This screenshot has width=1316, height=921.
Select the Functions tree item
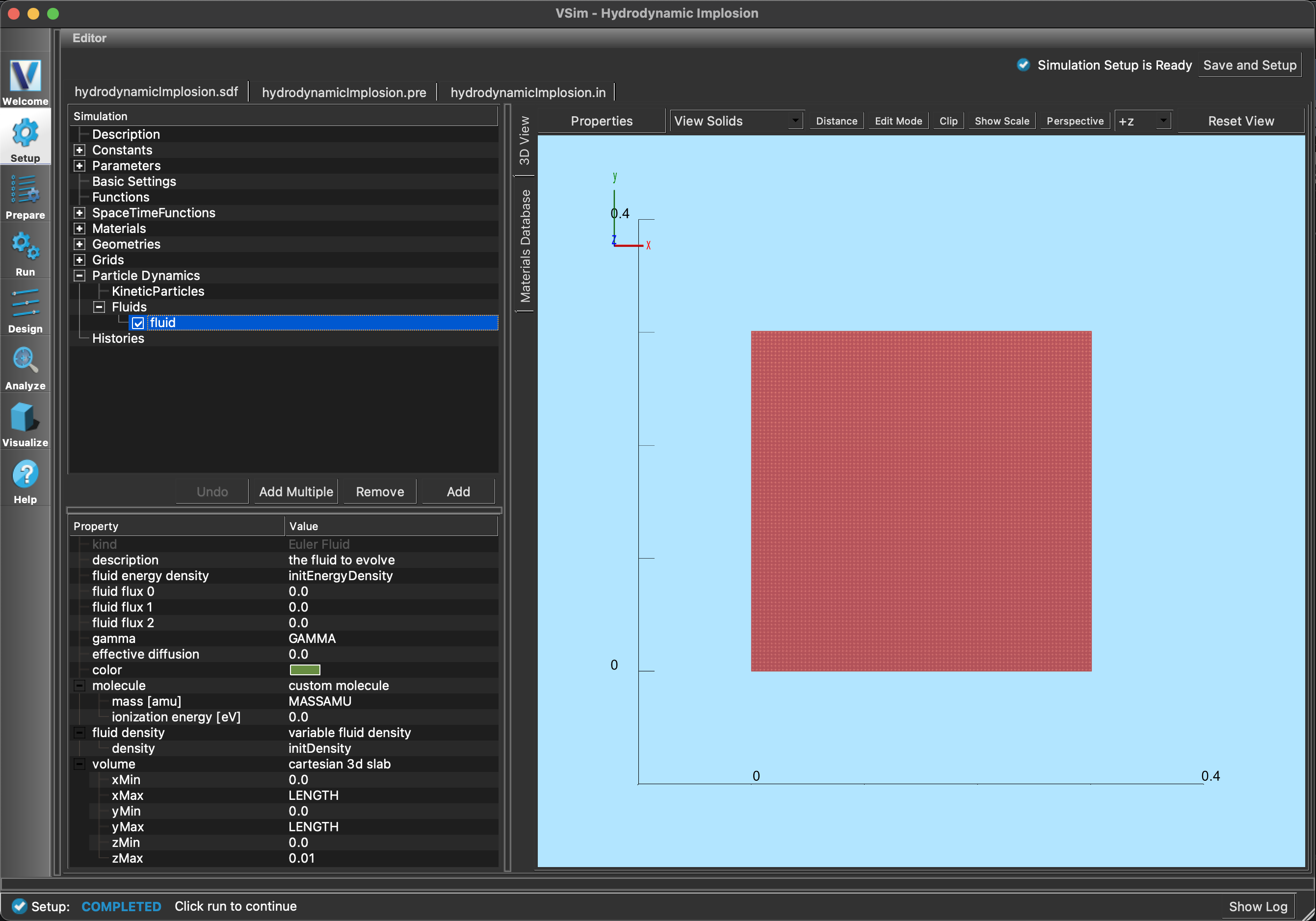[120, 197]
